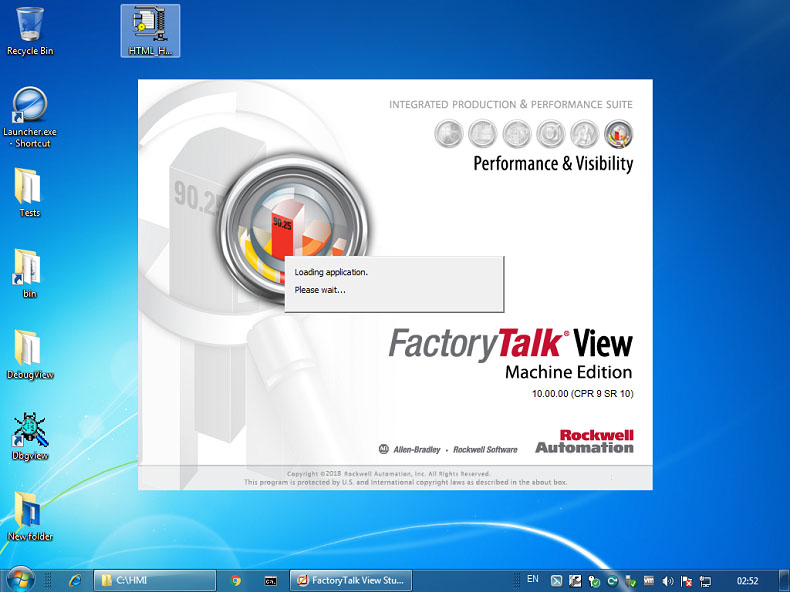Image resolution: width=790 pixels, height=592 pixels.
Task: Select the Launcher.exe shortcut icon
Action: [30, 117]
